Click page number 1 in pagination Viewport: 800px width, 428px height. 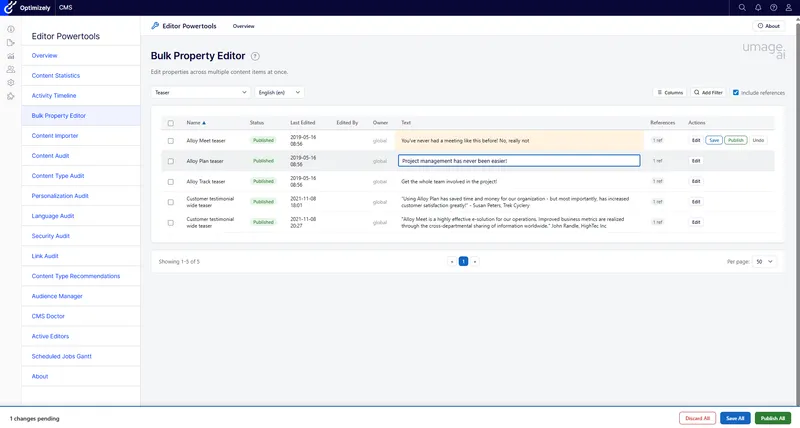[463, 262]
